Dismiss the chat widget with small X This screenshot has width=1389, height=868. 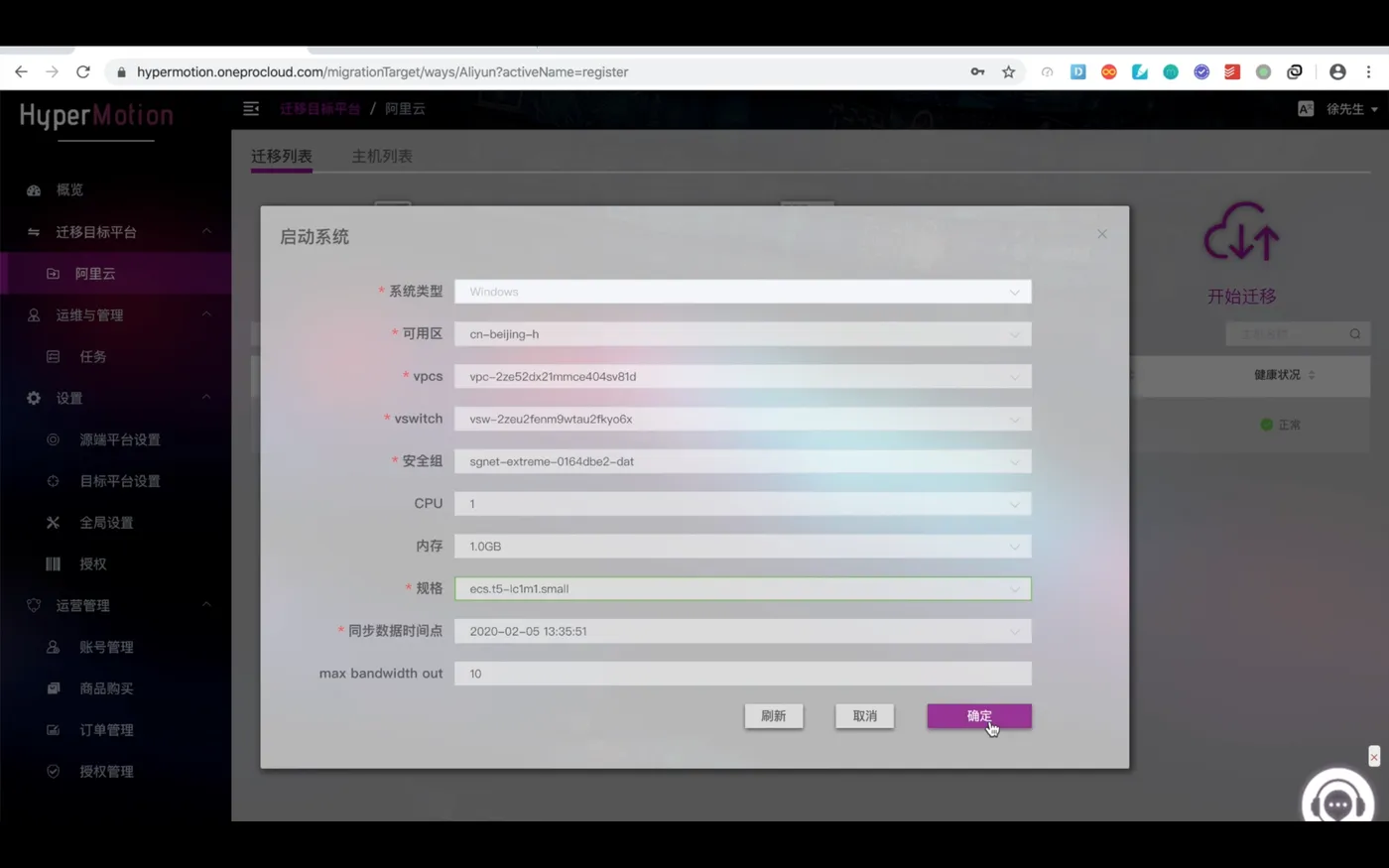(1374, 757)
